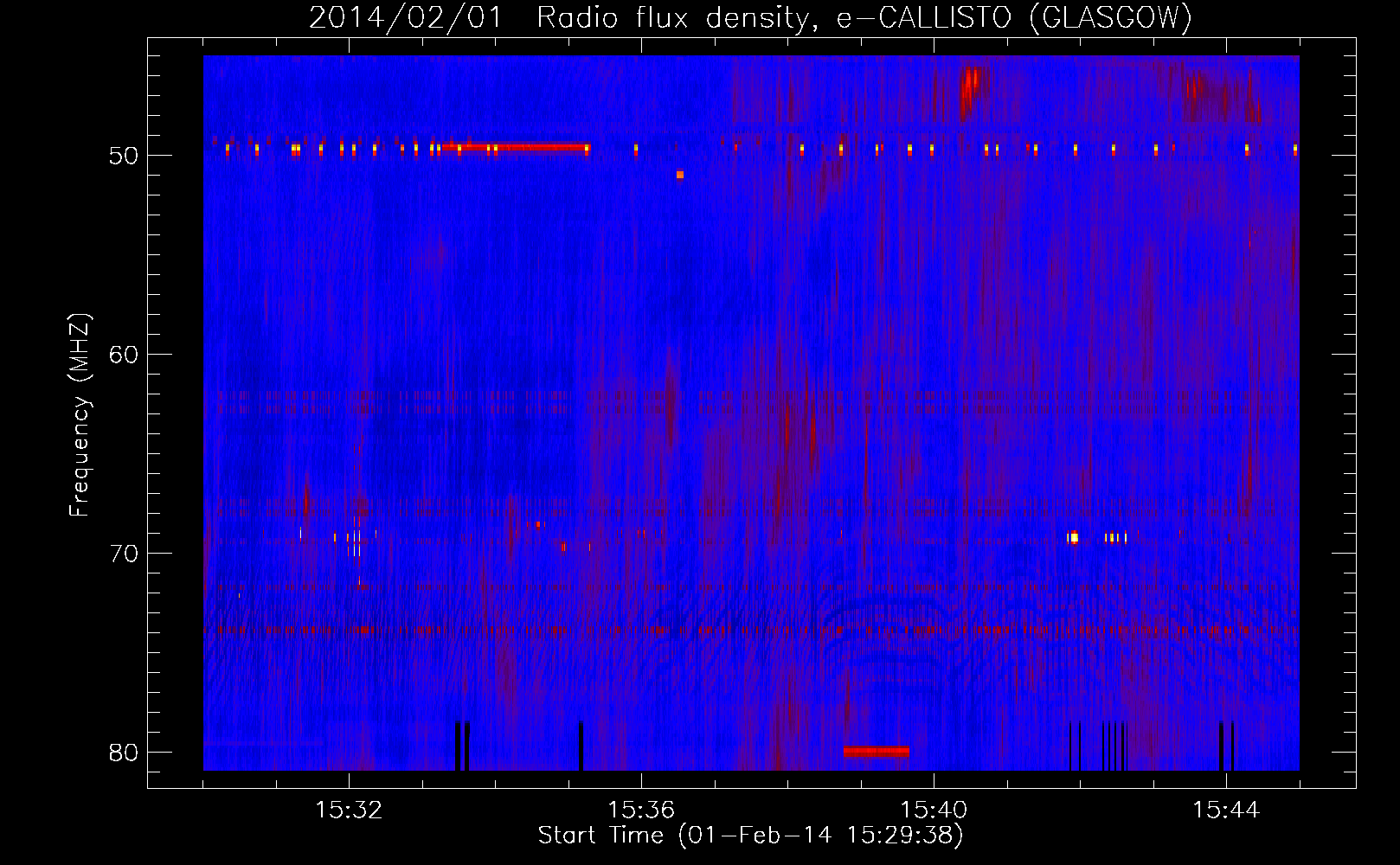Image resolution: width=1400 pixels, height=865 pixels.
Task: Click the 50 frequency tick label
Action: click(124, 156)
